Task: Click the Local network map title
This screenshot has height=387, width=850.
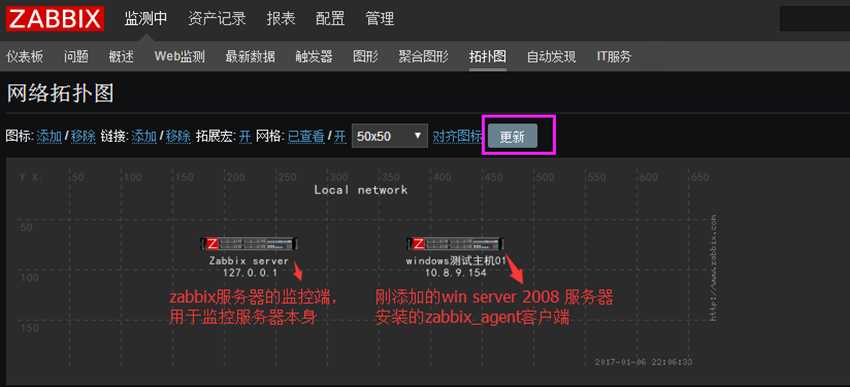Action: (x=360, y=190)
